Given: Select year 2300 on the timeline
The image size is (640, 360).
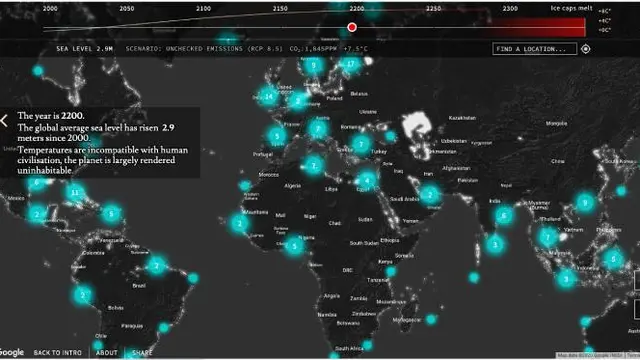Looking at the screenshot, I should tap(510, 9).
